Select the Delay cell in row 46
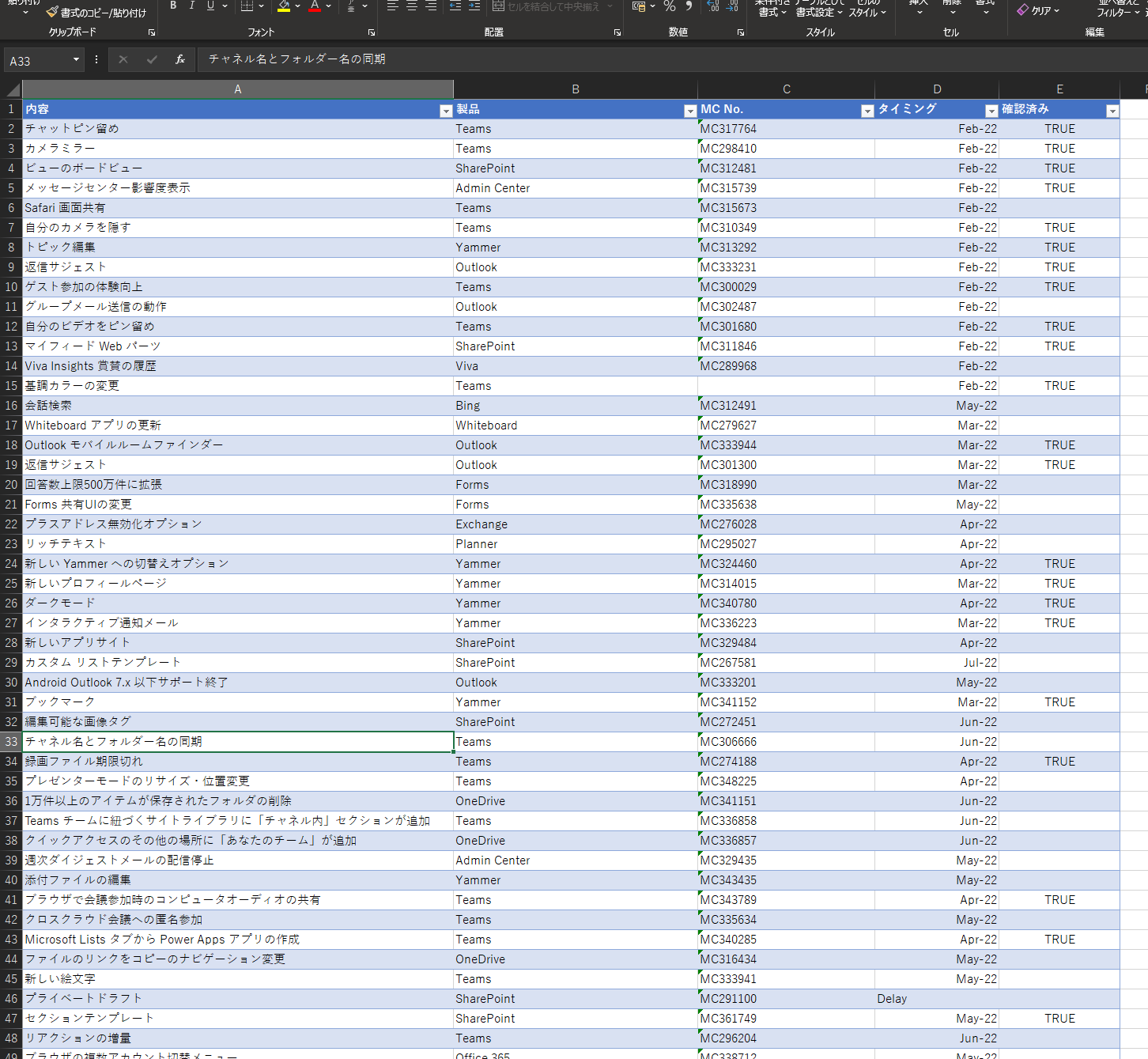The width and height of the screenshot is (1148, 1059). 937,999
